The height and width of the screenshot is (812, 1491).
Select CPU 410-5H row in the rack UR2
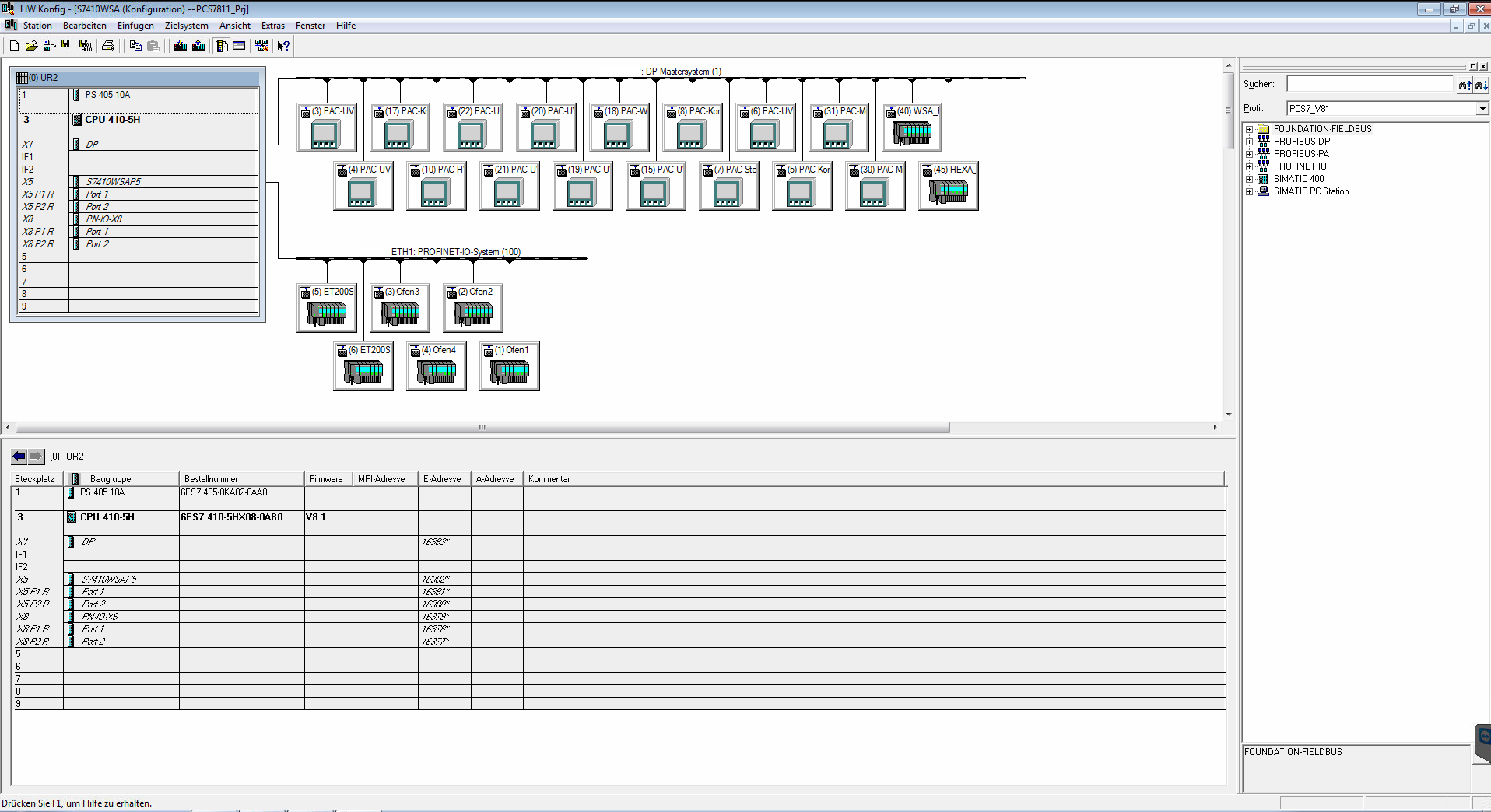(x=139, y=120)
